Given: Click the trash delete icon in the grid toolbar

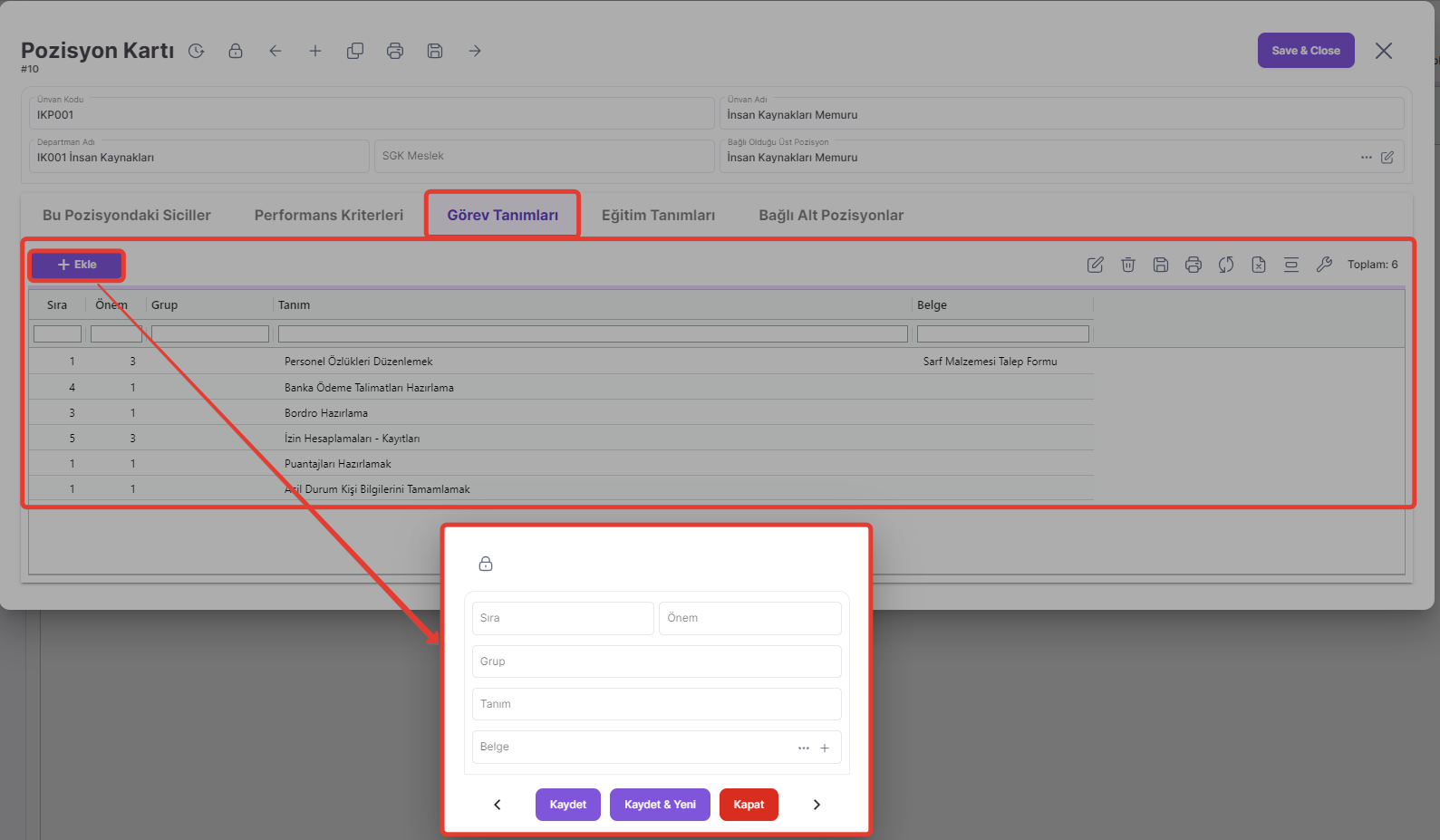Looking at the screenshot, I should (x=1128, y=265).
